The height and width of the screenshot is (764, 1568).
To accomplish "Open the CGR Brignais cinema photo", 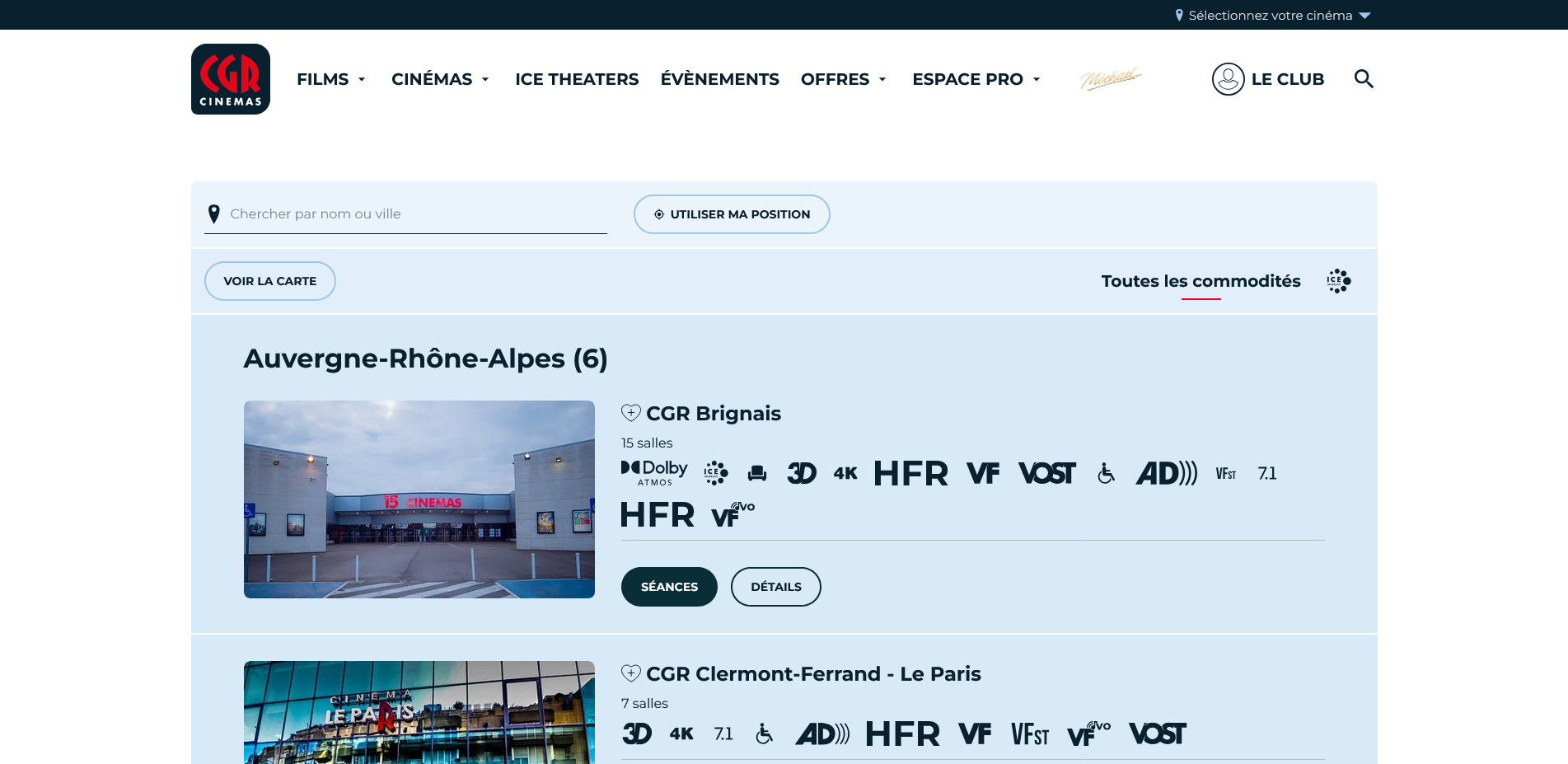I will [419, 499].
